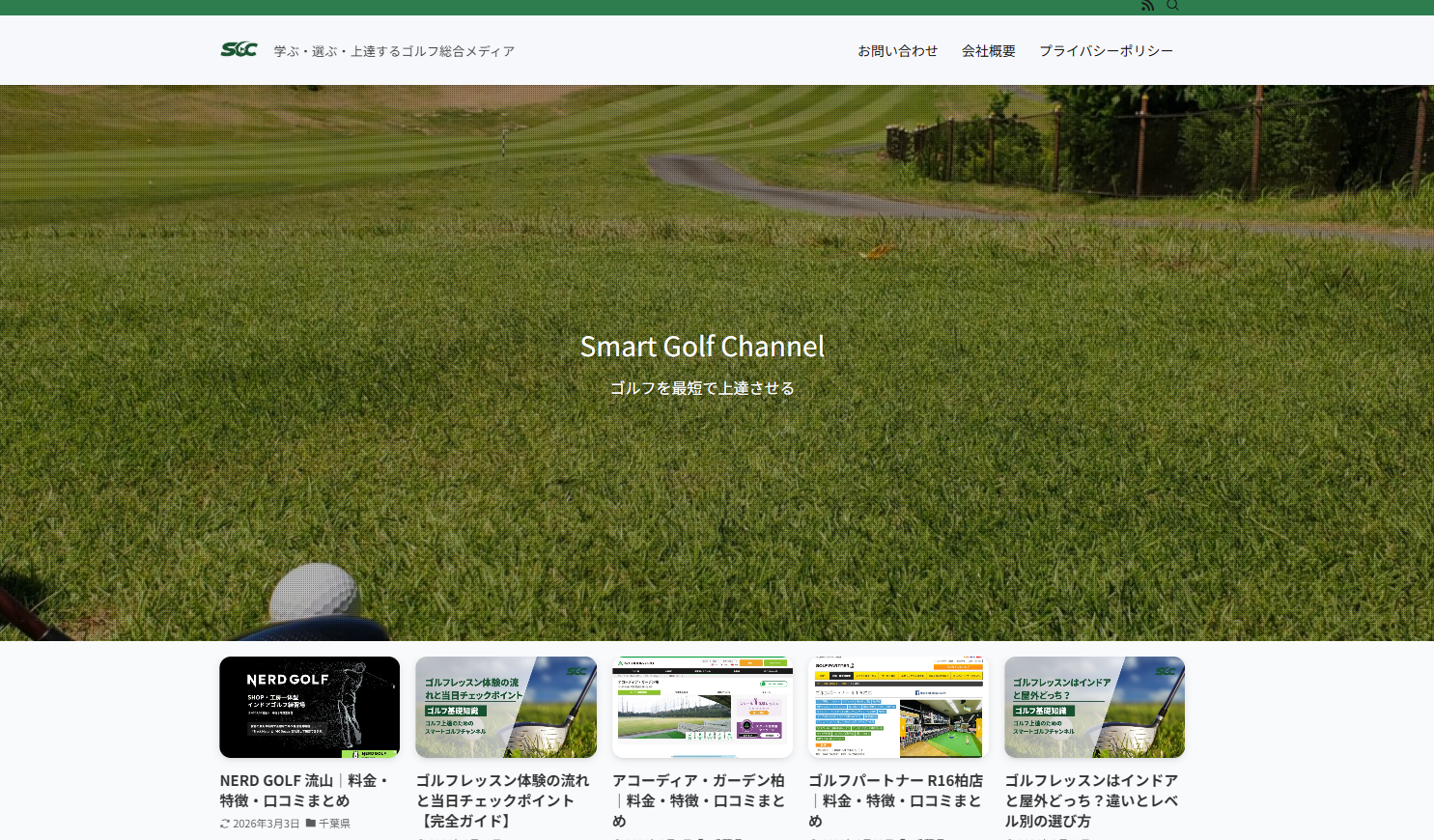Open the ゴルフパートナー R16柏店 article thumbnail
The width and height of the screenshot is (1434, 840).
898,707
